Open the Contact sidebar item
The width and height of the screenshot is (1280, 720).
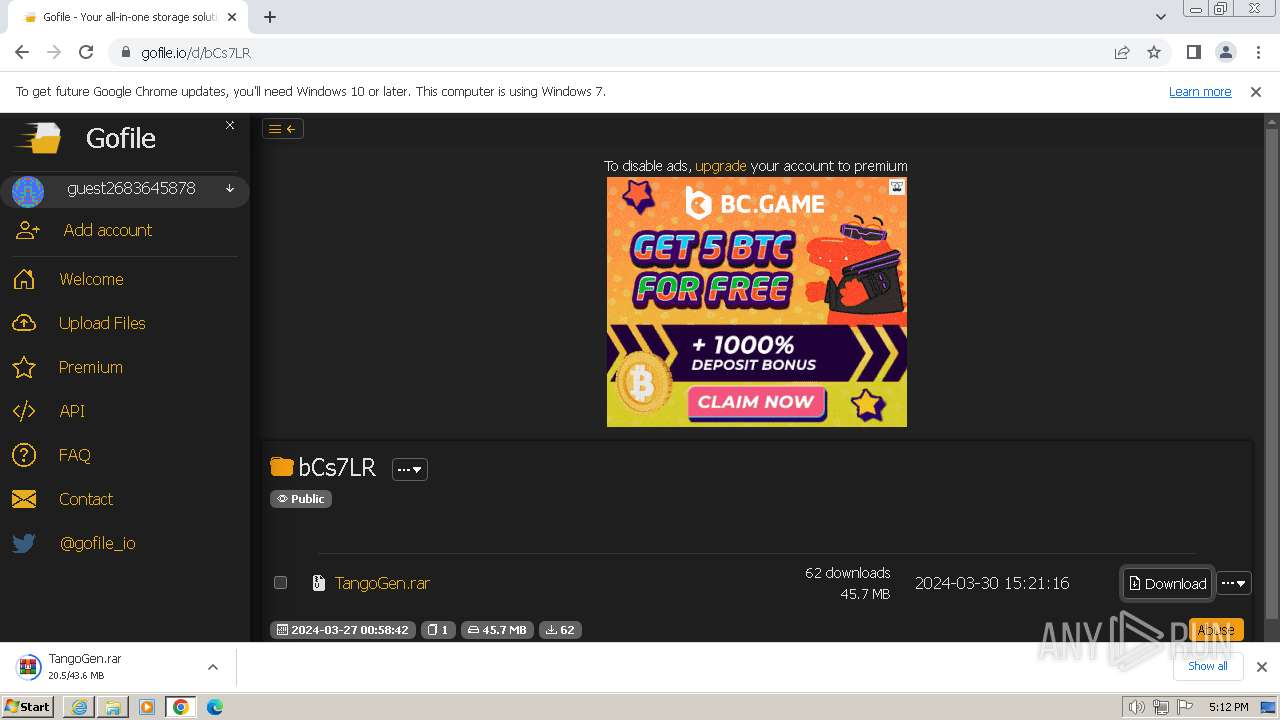pyautogui.click(x=86, y=499)
